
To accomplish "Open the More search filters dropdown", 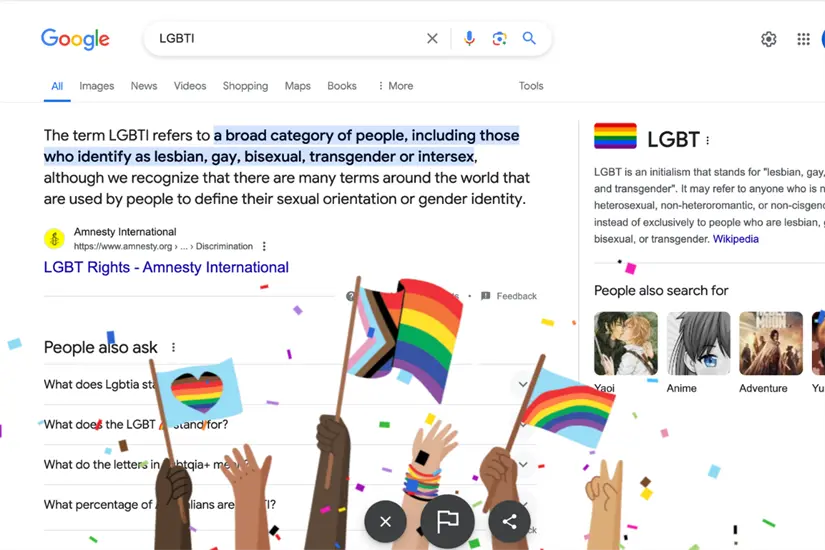I will pos(396,86).
